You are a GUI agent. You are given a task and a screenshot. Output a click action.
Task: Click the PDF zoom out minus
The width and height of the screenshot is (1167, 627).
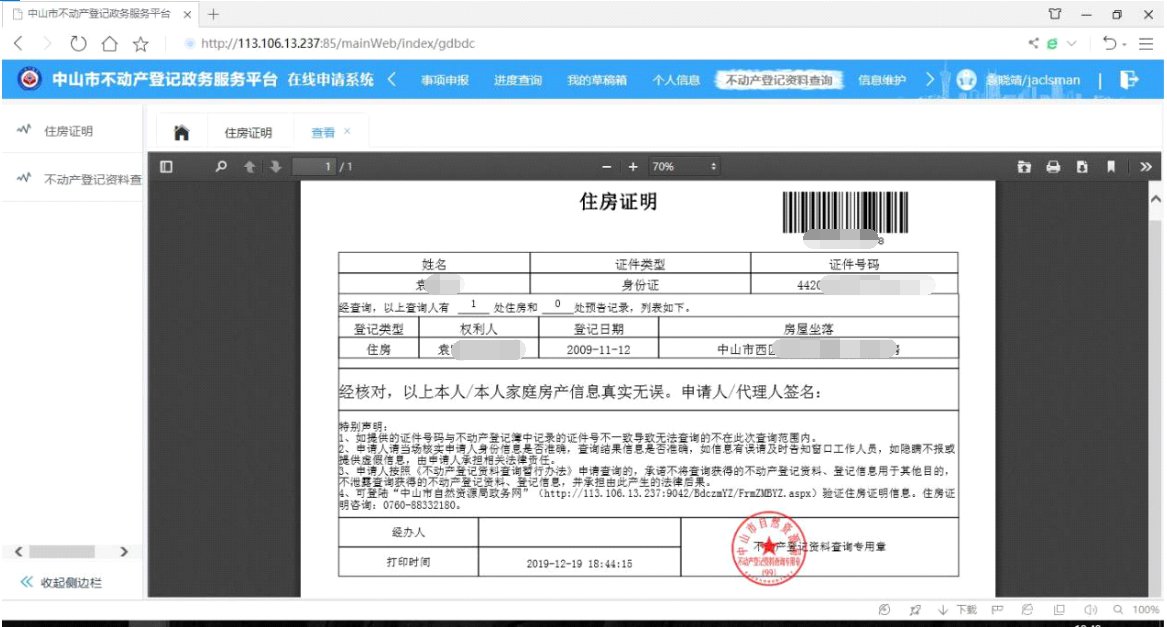(x=606, y=166)
